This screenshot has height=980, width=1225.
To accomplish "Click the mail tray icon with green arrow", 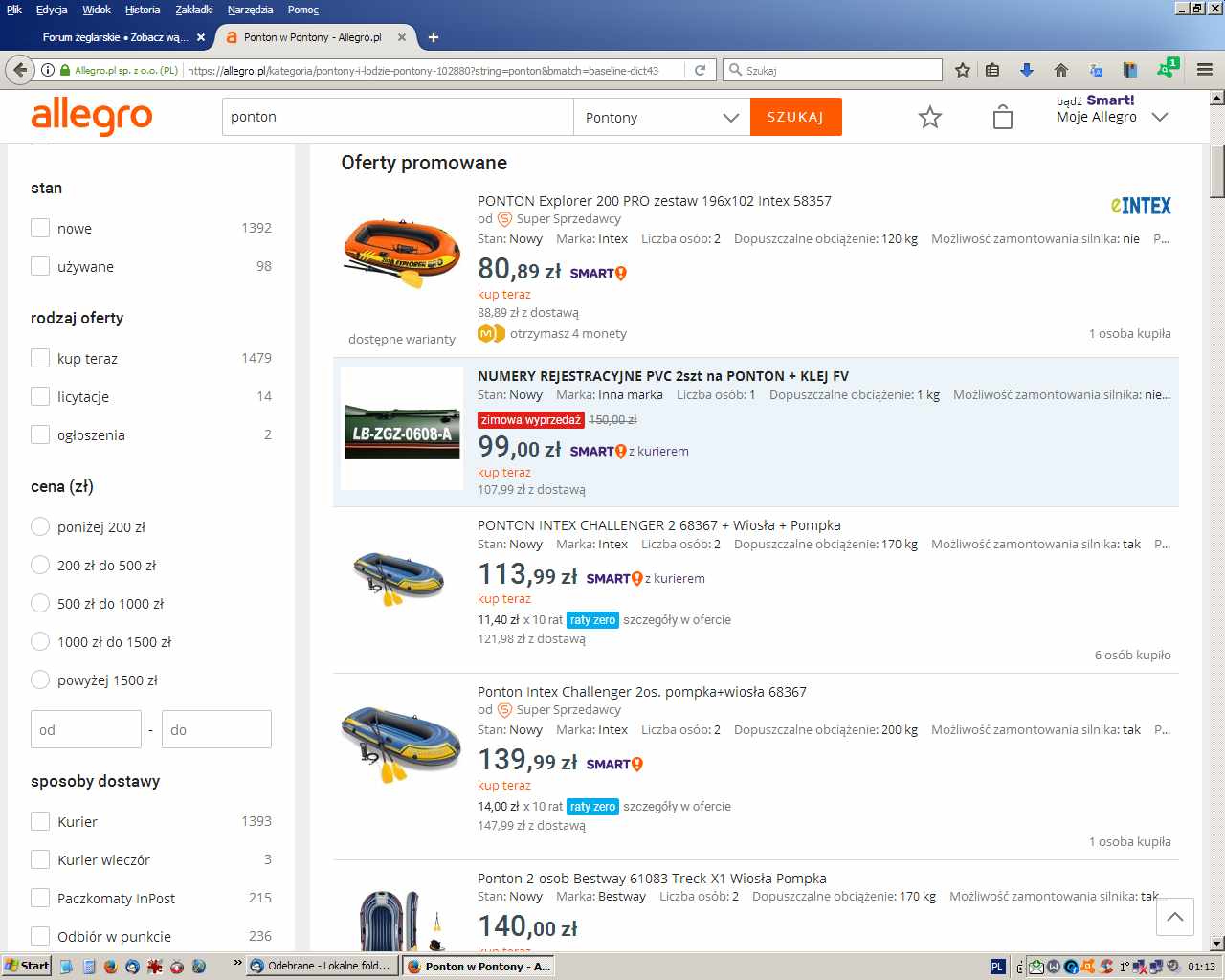I will pyautogui.click(x=1036, y=967).
